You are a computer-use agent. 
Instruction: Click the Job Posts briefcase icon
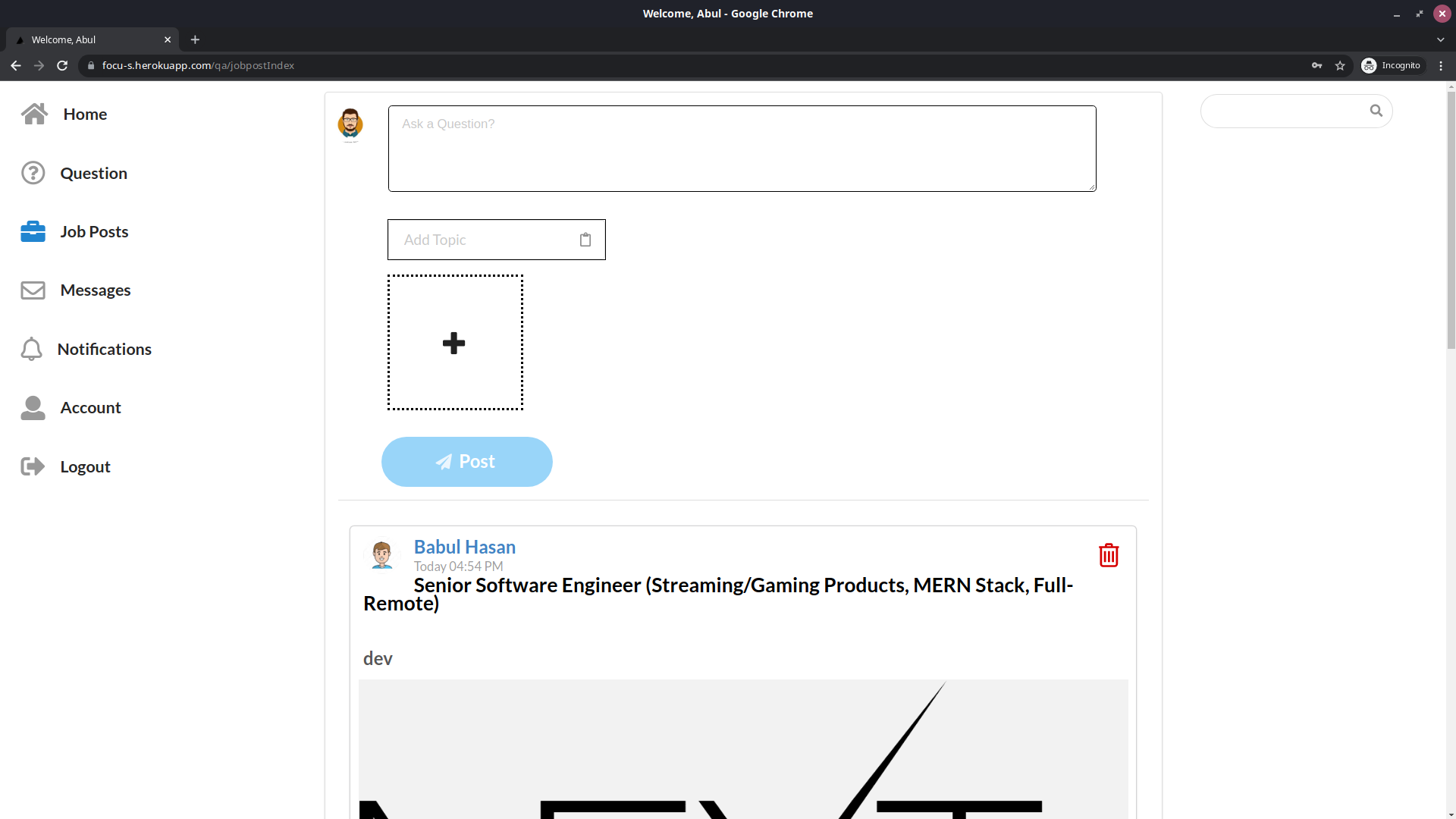[x=33, y=231]
